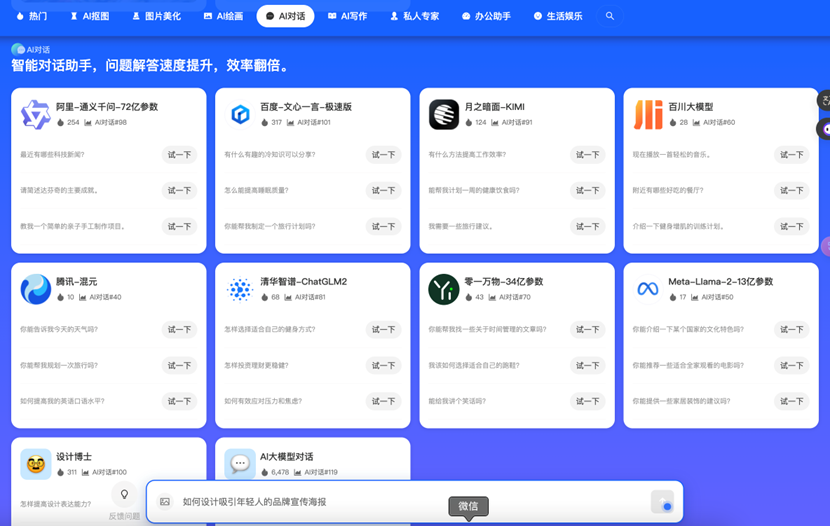Open the 生活娱乐 tab
This screenshot has height=526, width=830.
coord(558,16)
